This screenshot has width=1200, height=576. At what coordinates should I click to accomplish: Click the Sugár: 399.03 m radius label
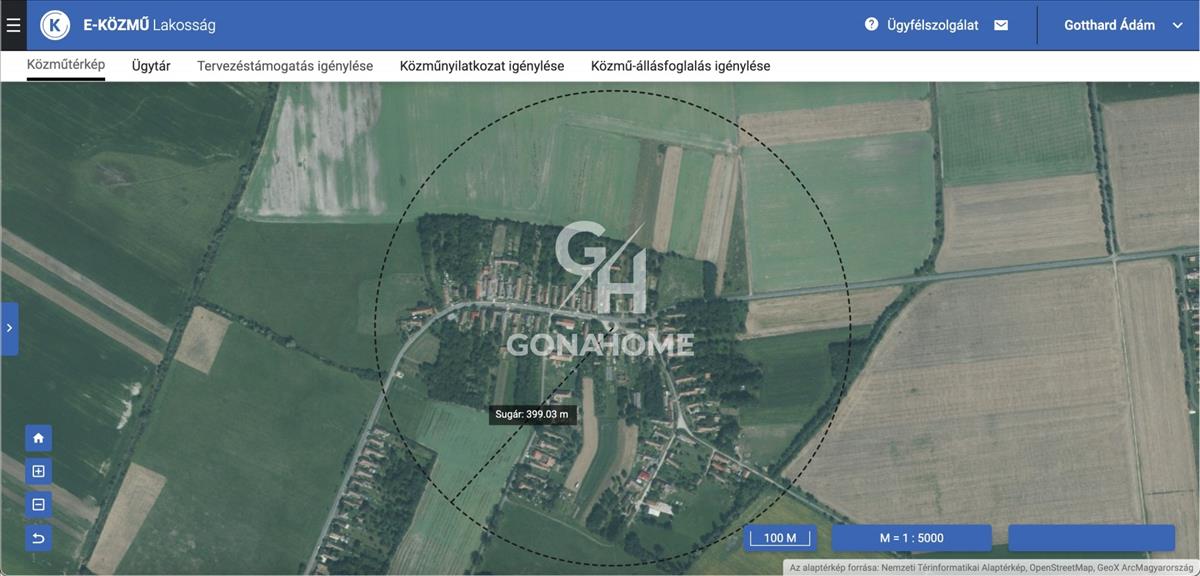(x=533, y=414)
